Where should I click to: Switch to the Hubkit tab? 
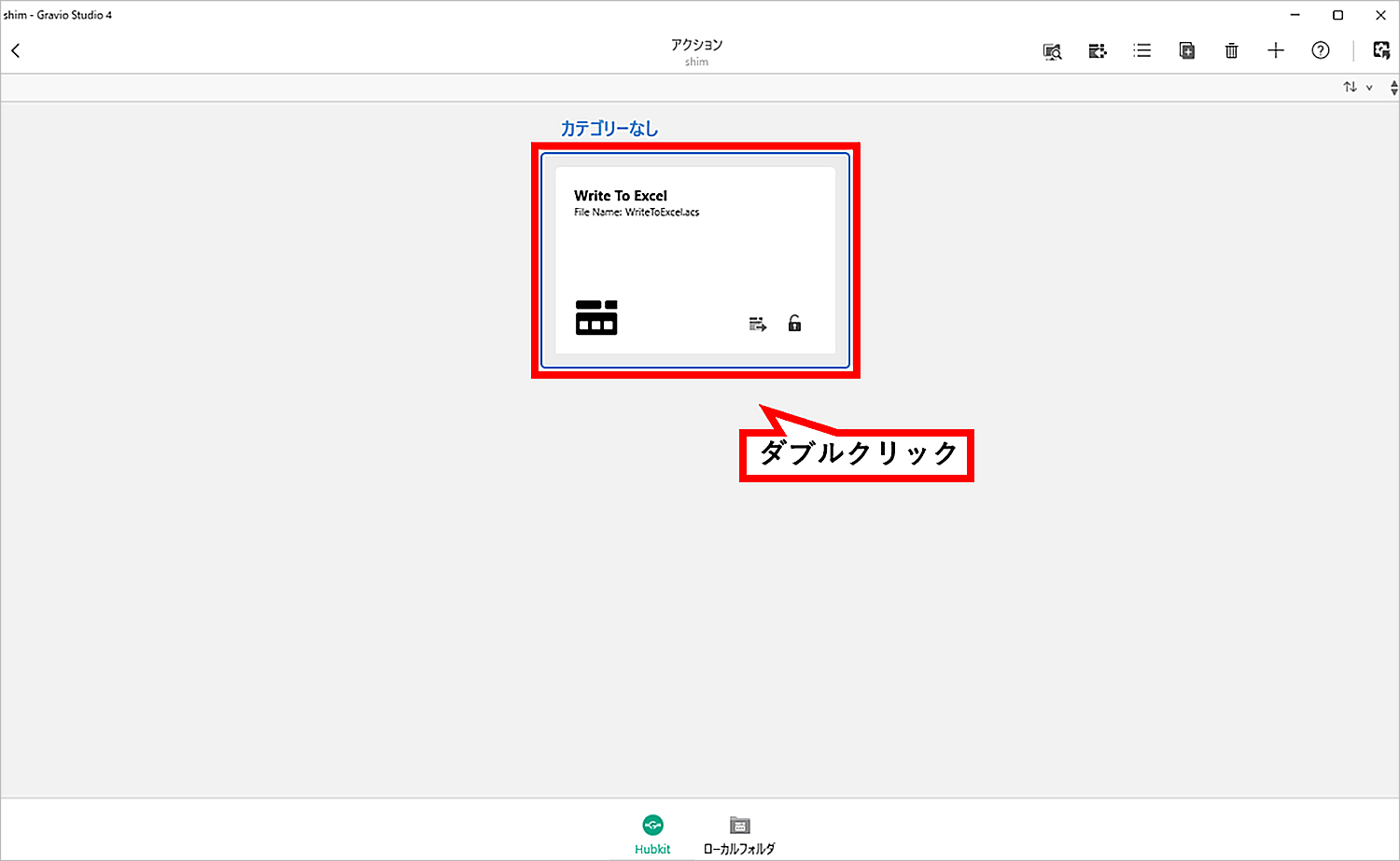coord(652,835)
